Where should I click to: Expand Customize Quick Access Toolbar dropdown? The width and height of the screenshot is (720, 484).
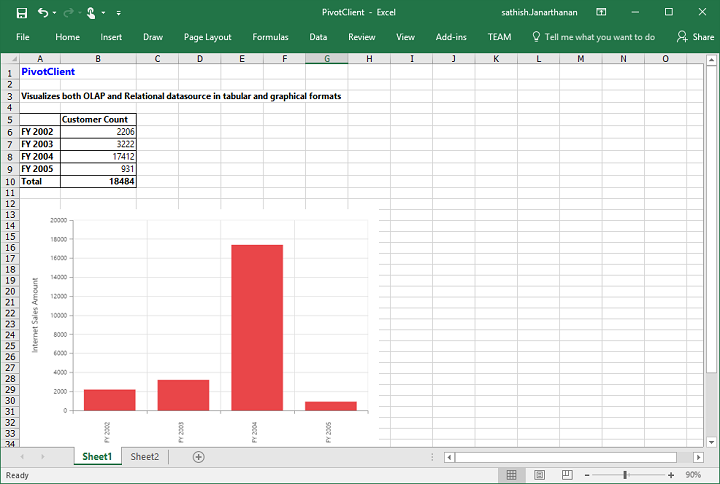(x=119, y=12)
